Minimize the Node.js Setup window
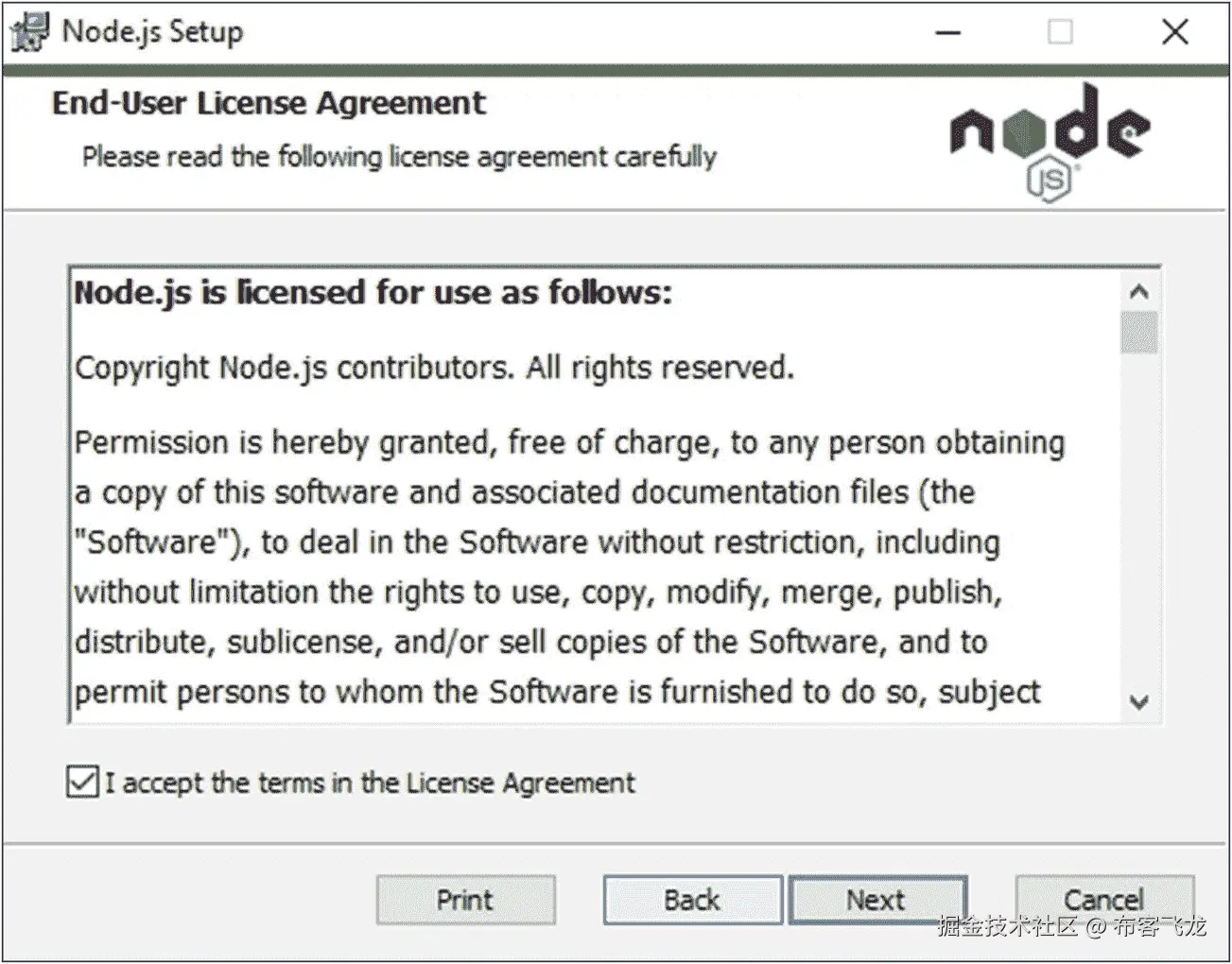 click(x=948, y=32)
